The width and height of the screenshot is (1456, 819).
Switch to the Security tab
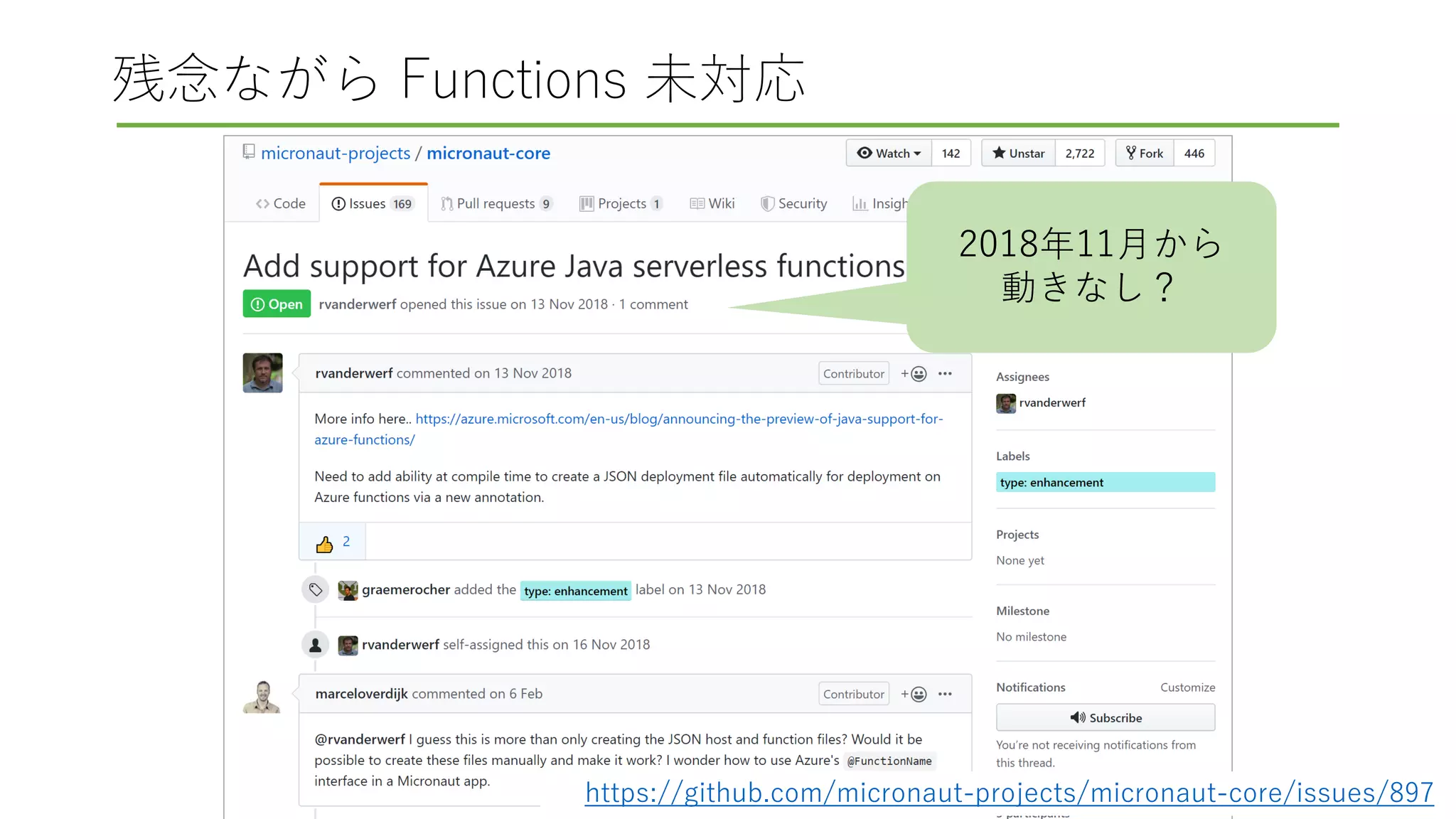(x=794, y=203)
